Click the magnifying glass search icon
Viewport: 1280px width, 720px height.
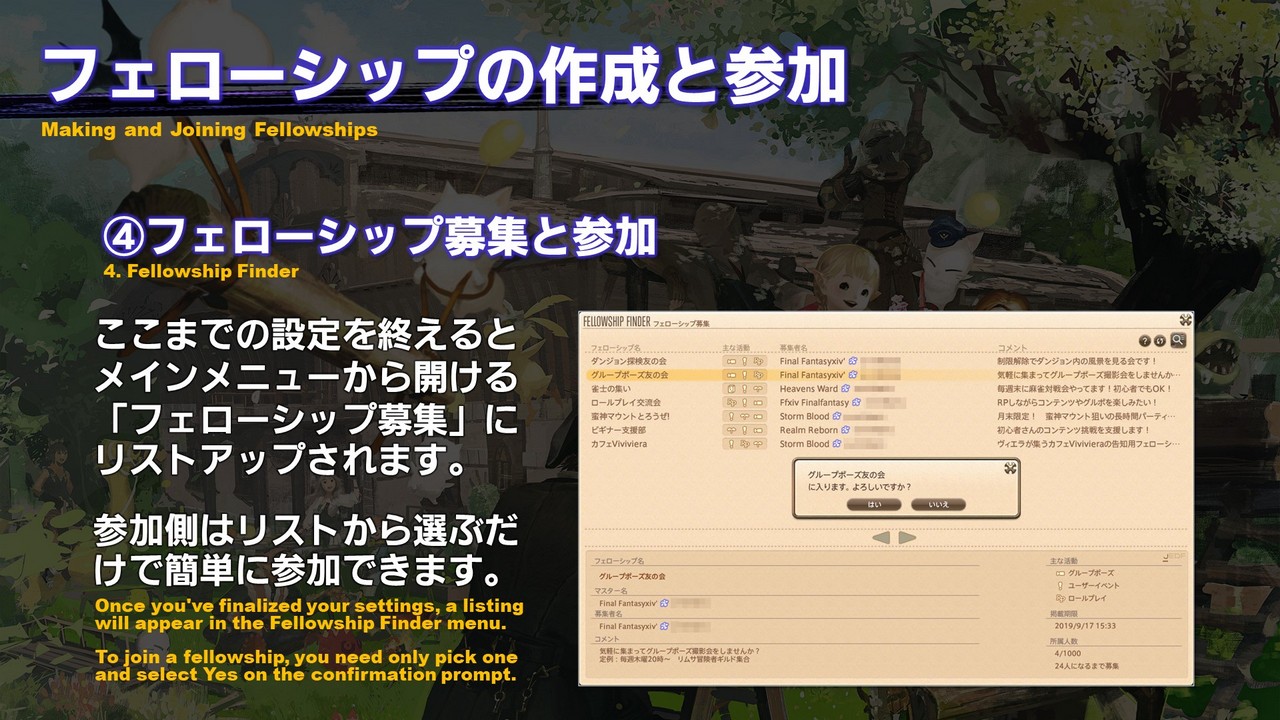[1178, 340]
